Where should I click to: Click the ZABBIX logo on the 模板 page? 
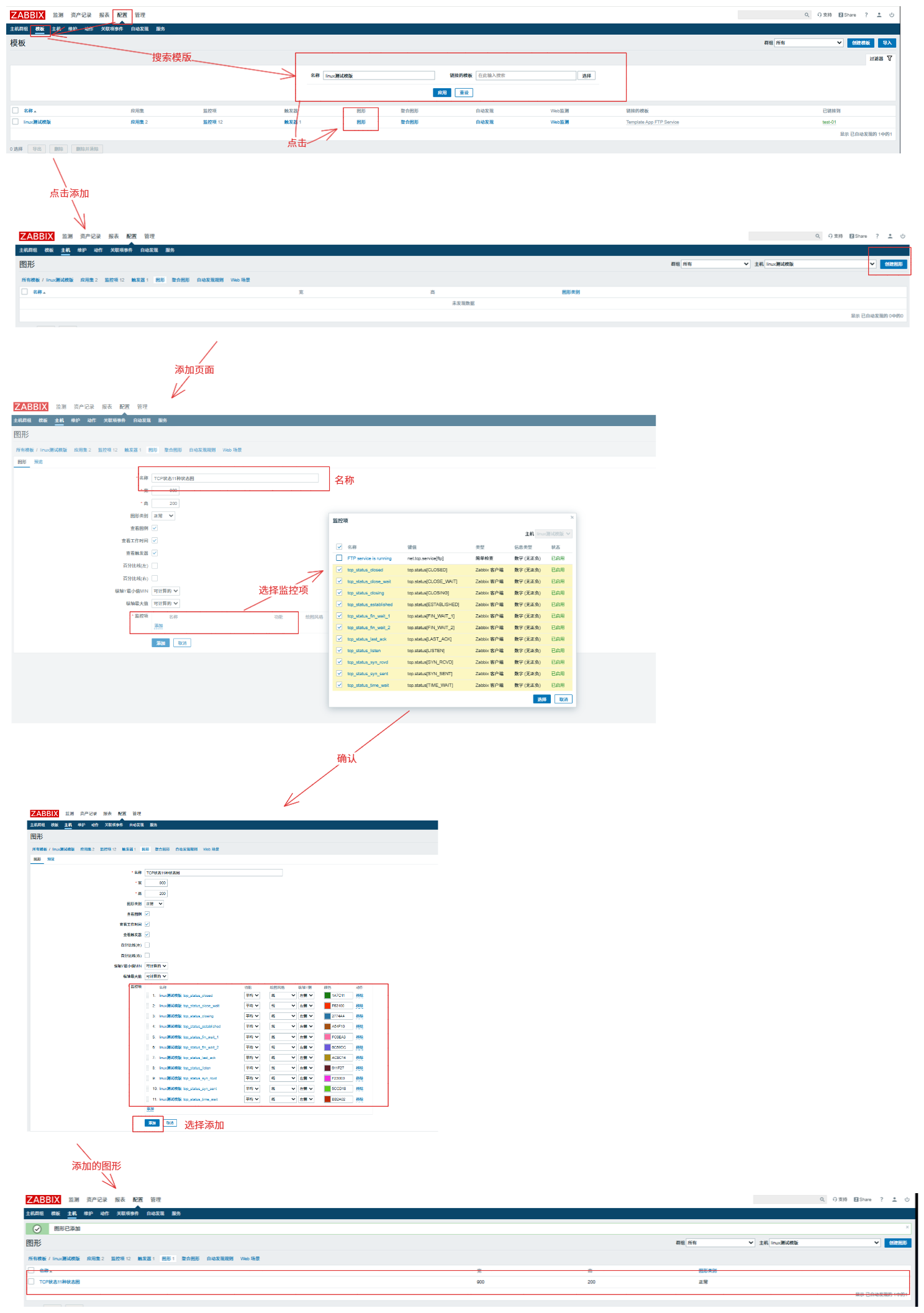pyautogui.click(x=28, y=15)
